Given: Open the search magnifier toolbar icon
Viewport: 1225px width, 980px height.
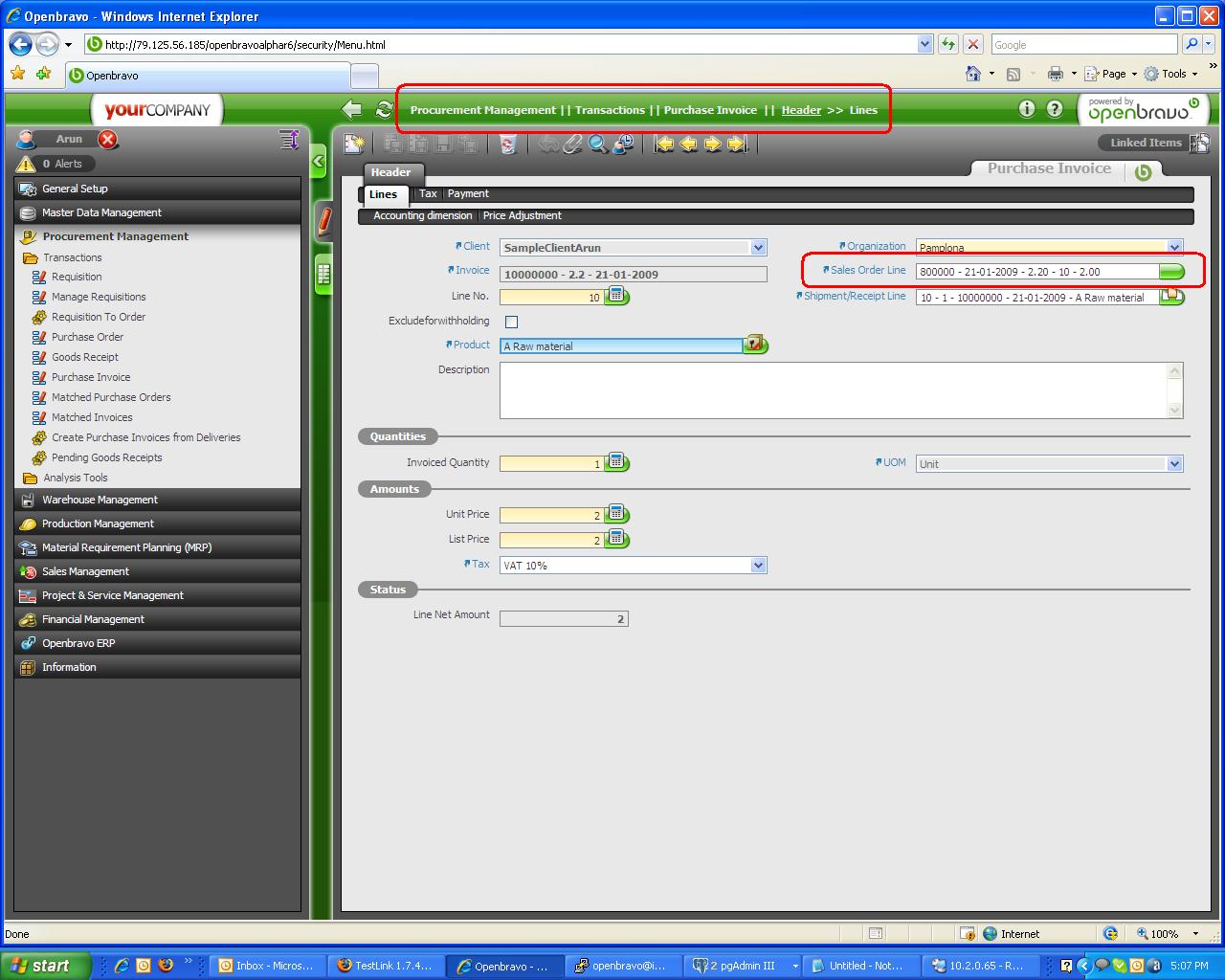Looking at the screenshot, I should click(597, 144).
